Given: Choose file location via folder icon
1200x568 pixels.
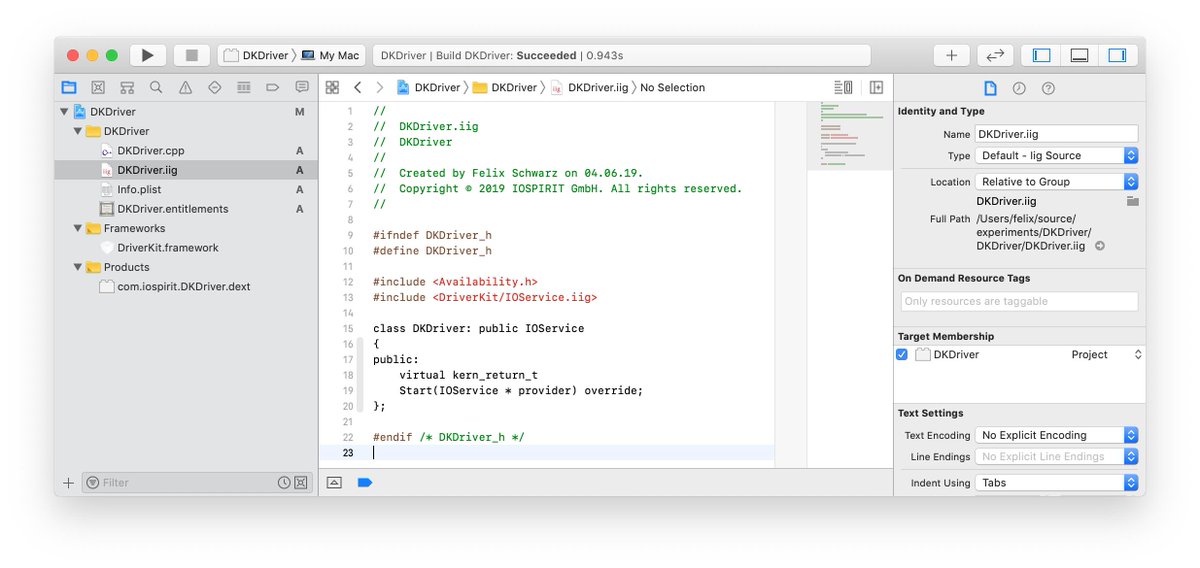Looking at the screenshot, I should pyautogui.click(x=1132, y=201).
